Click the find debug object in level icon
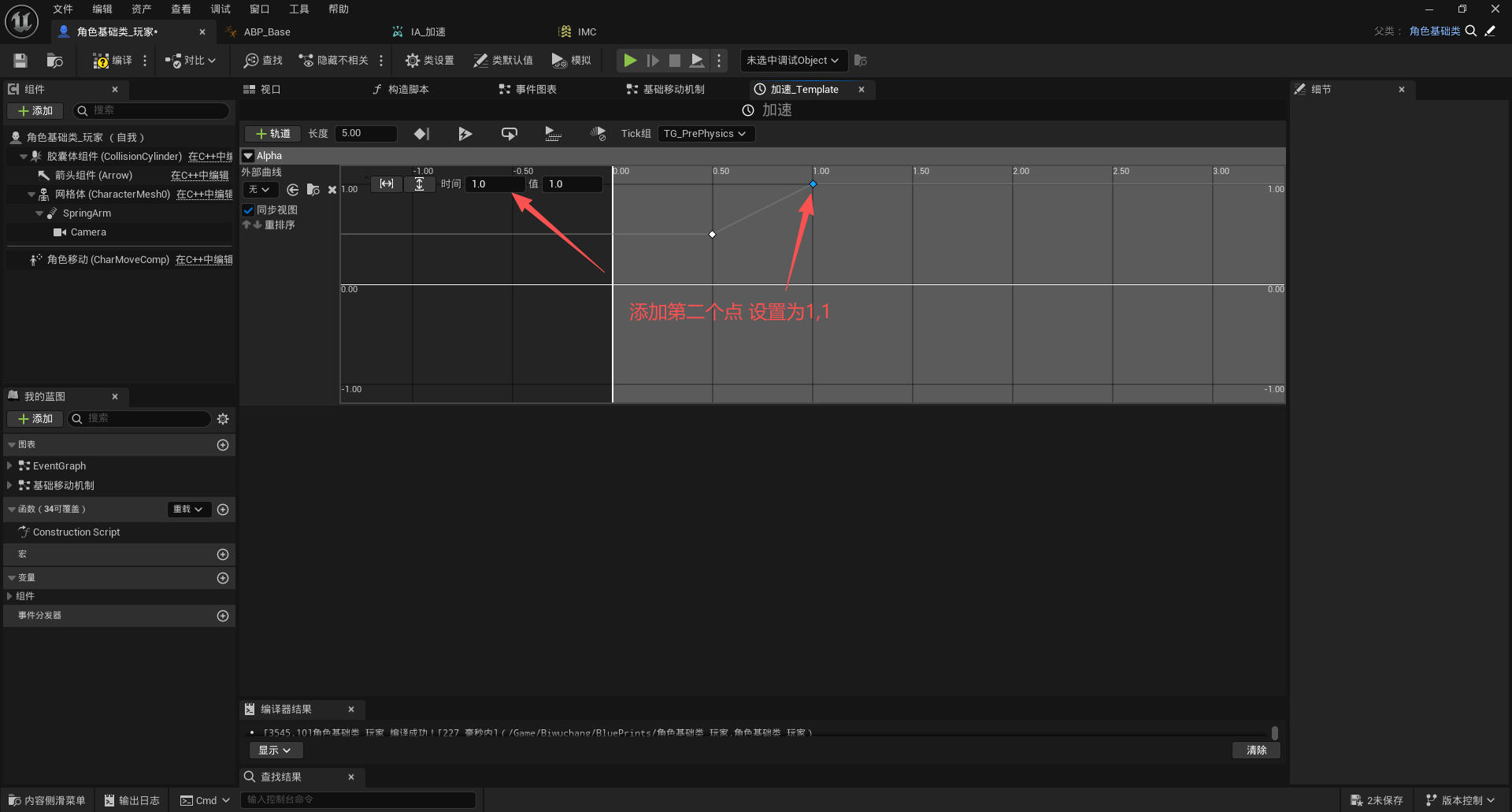The width and height of the screenshot is (1512, 812). [x=861, y=61]
